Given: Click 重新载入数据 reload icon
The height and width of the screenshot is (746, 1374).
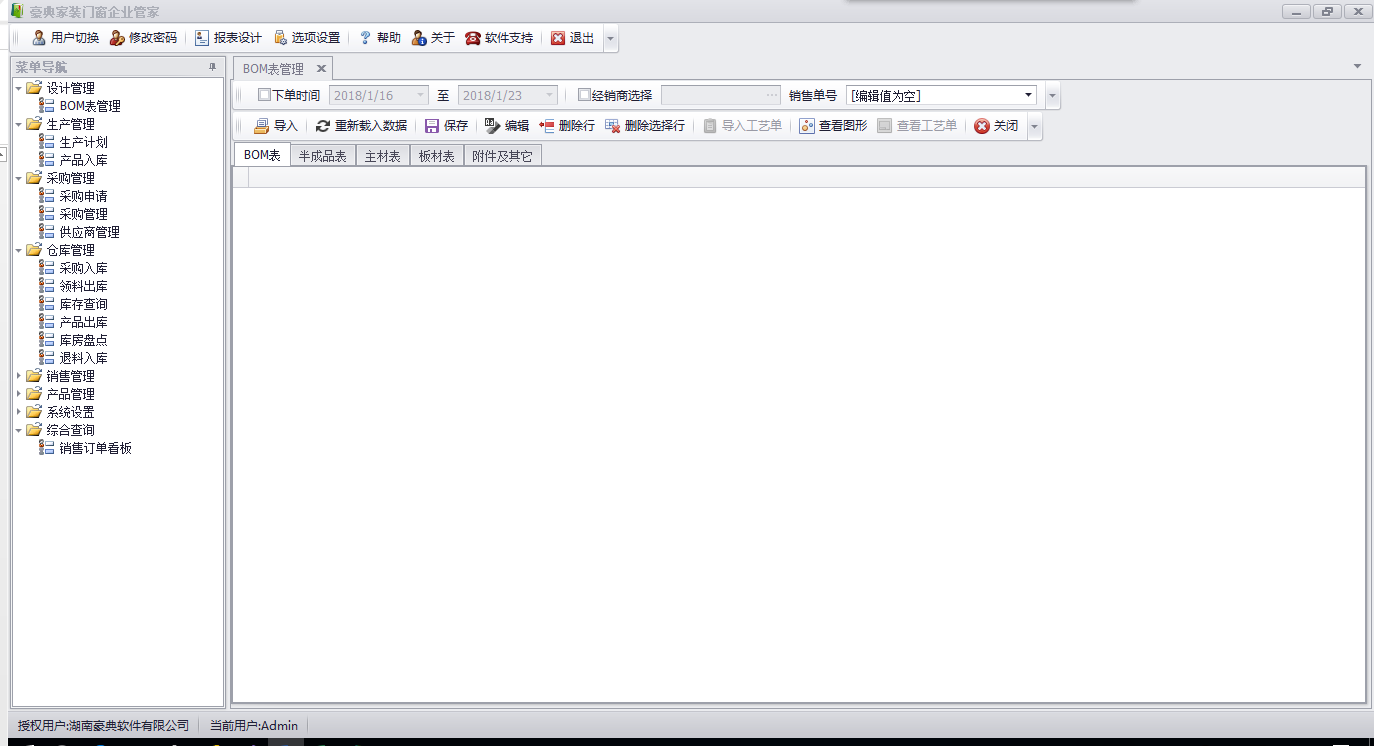Looking at the screenshot, I should [323, 126].
